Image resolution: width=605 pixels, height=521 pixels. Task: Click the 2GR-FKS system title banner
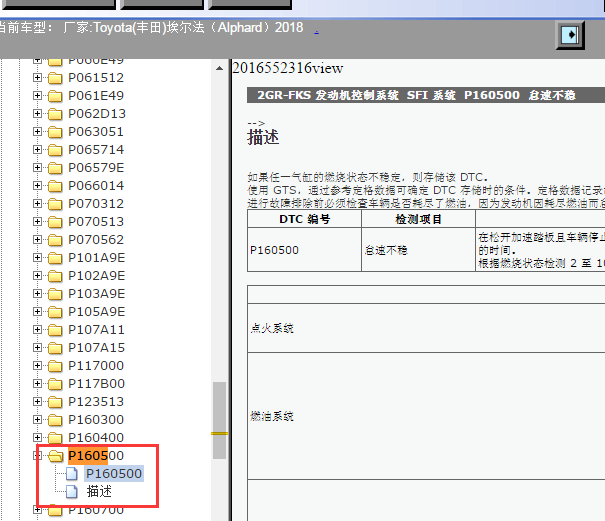click(x=426, y=95)
